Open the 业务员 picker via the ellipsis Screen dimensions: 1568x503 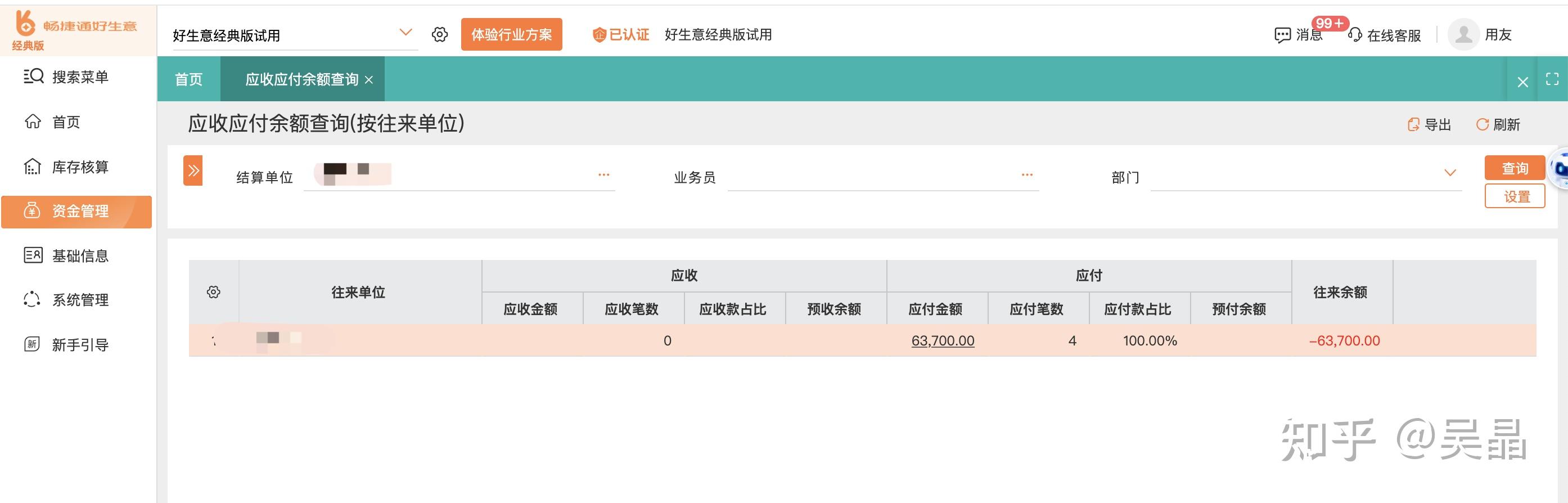(x=1028, y=175)
